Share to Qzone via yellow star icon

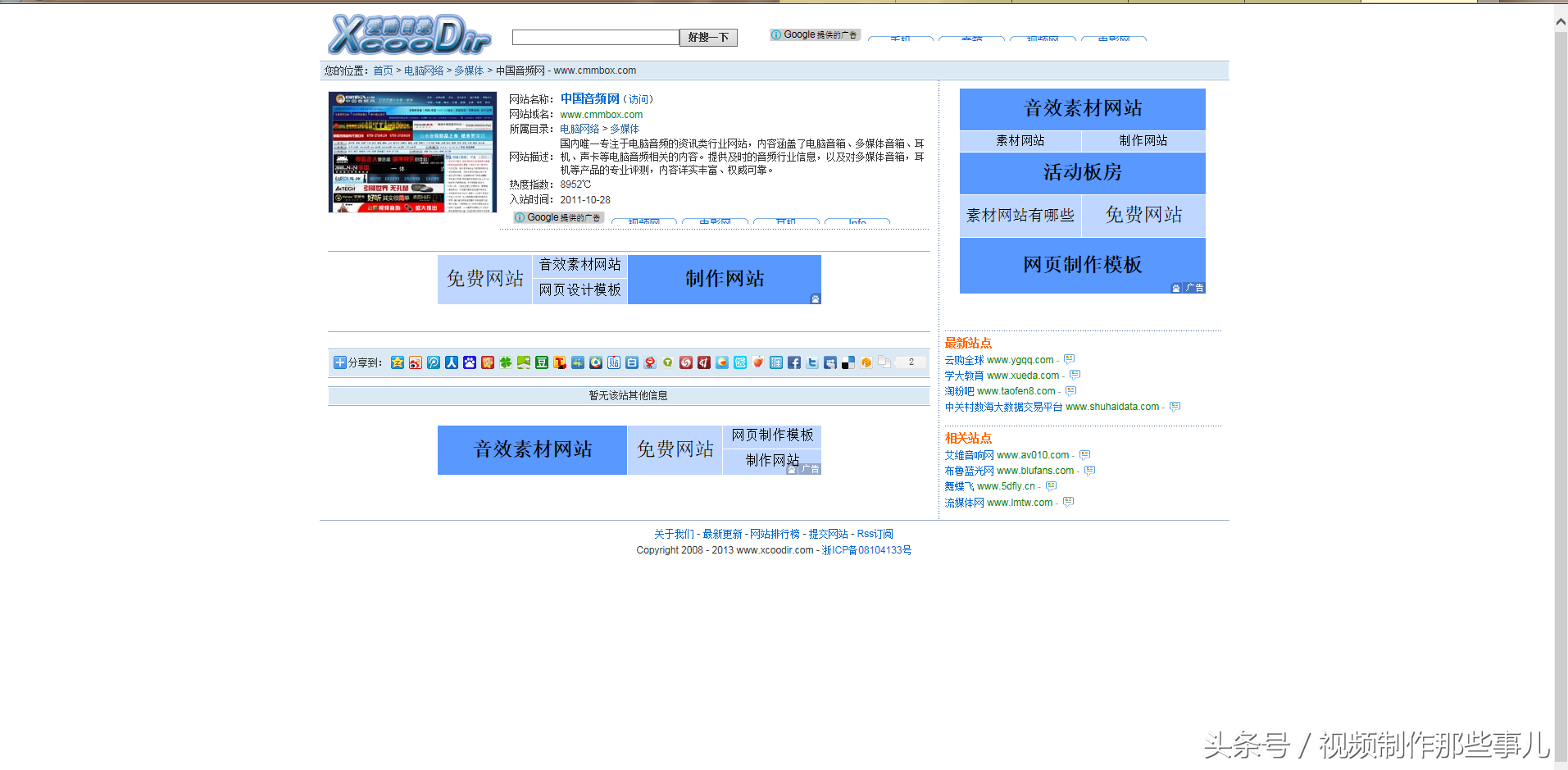point(398,362)
